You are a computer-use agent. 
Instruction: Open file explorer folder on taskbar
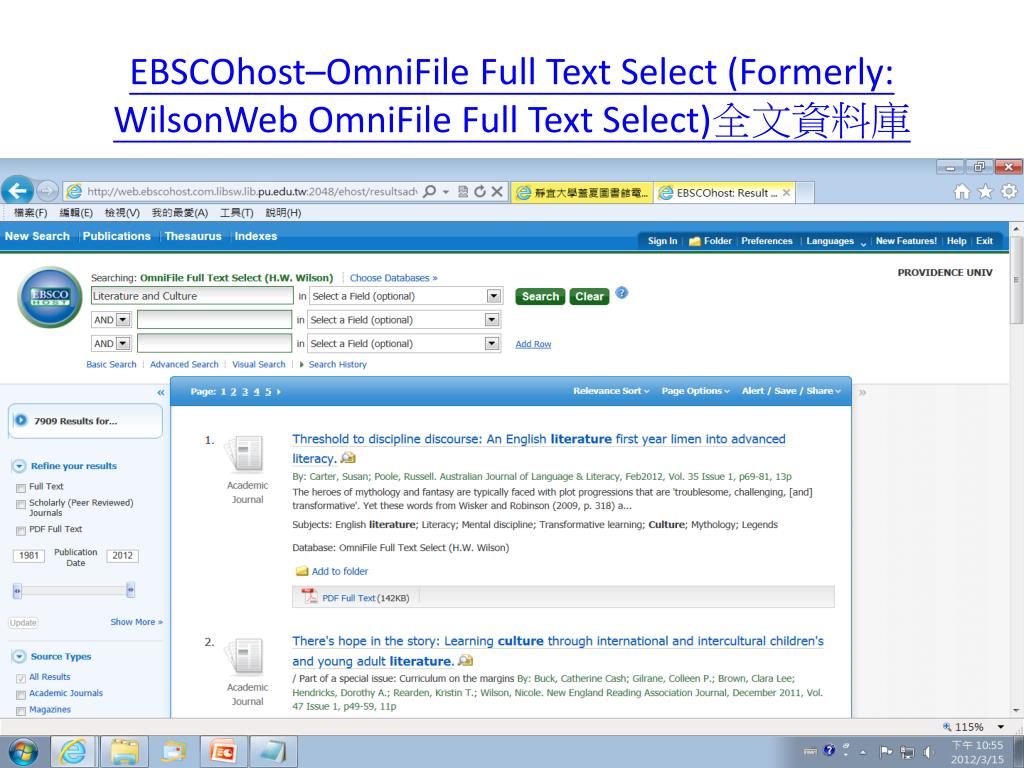point(123,752)
